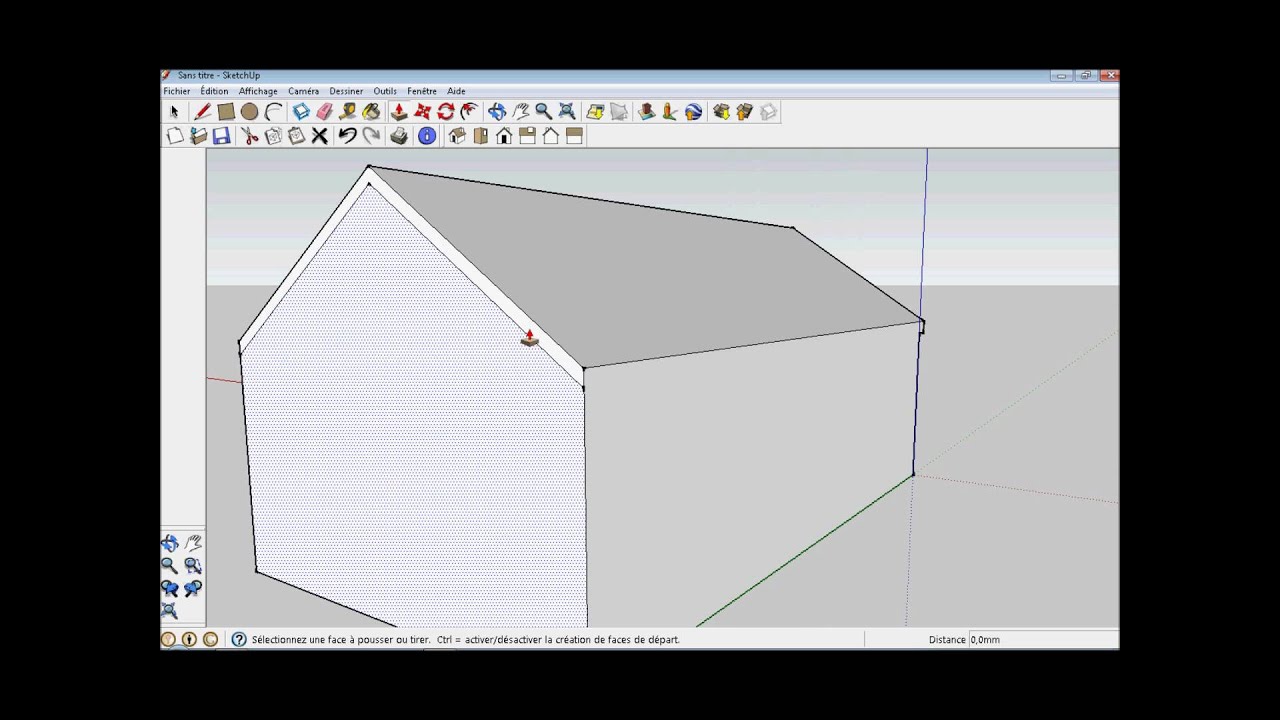Choose the Tape Measure tool
The height and width of the screenshot is (720, 1280).
348,112
